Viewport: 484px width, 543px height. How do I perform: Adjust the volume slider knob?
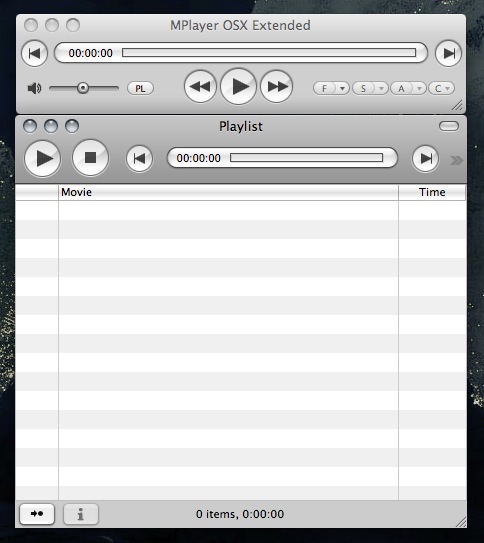pyautogui.click(x=83, y=88)
